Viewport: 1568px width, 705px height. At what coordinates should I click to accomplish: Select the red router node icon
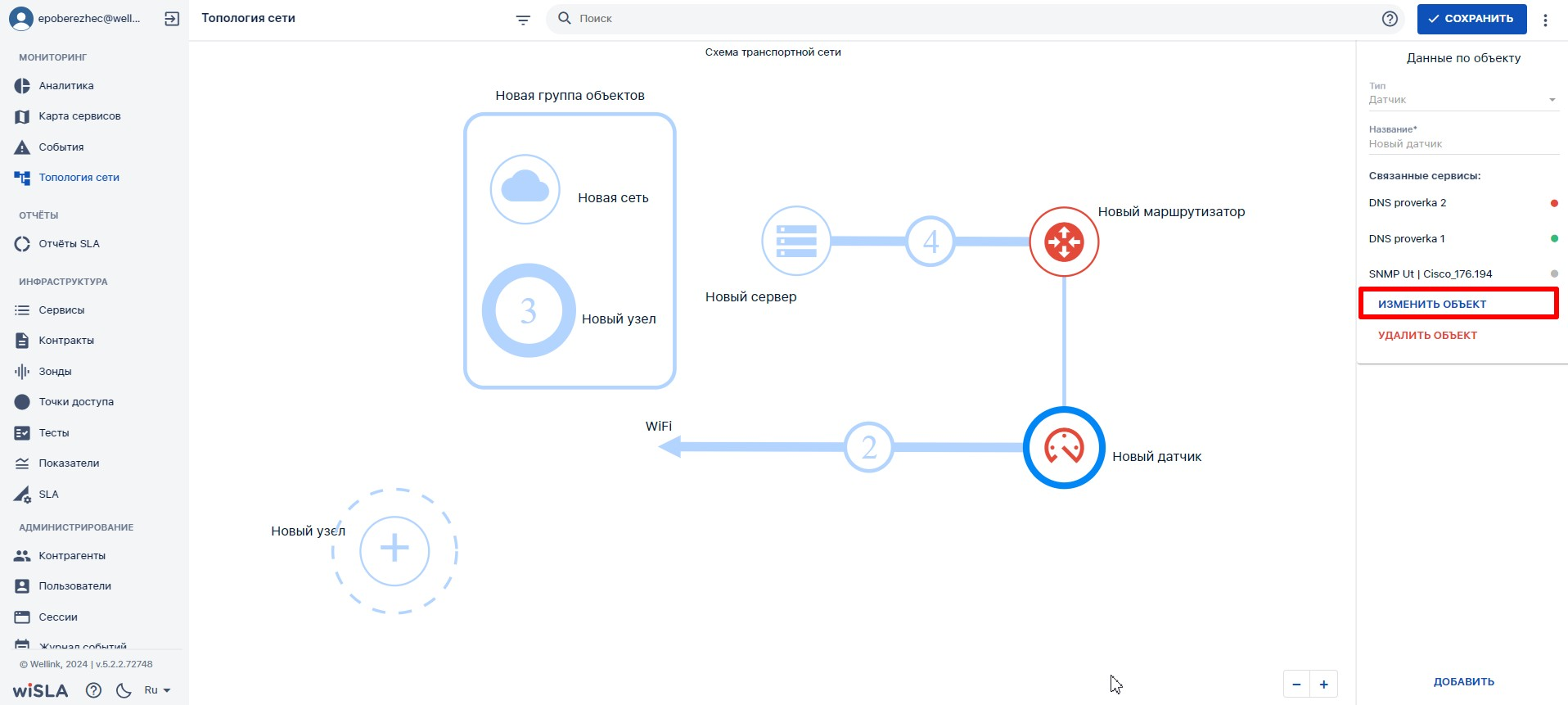1064,242
